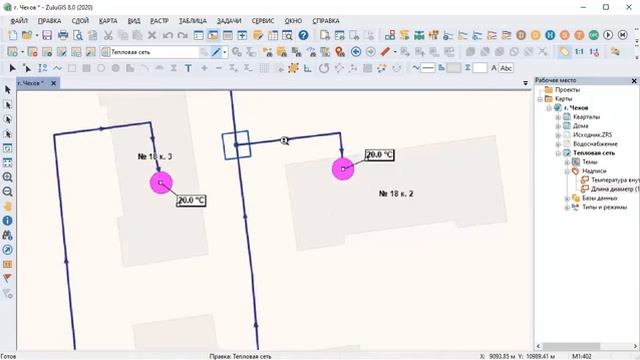Select the text T tool
The width and height of the screenshot is (640, 360).
click(x=188, y=68)
